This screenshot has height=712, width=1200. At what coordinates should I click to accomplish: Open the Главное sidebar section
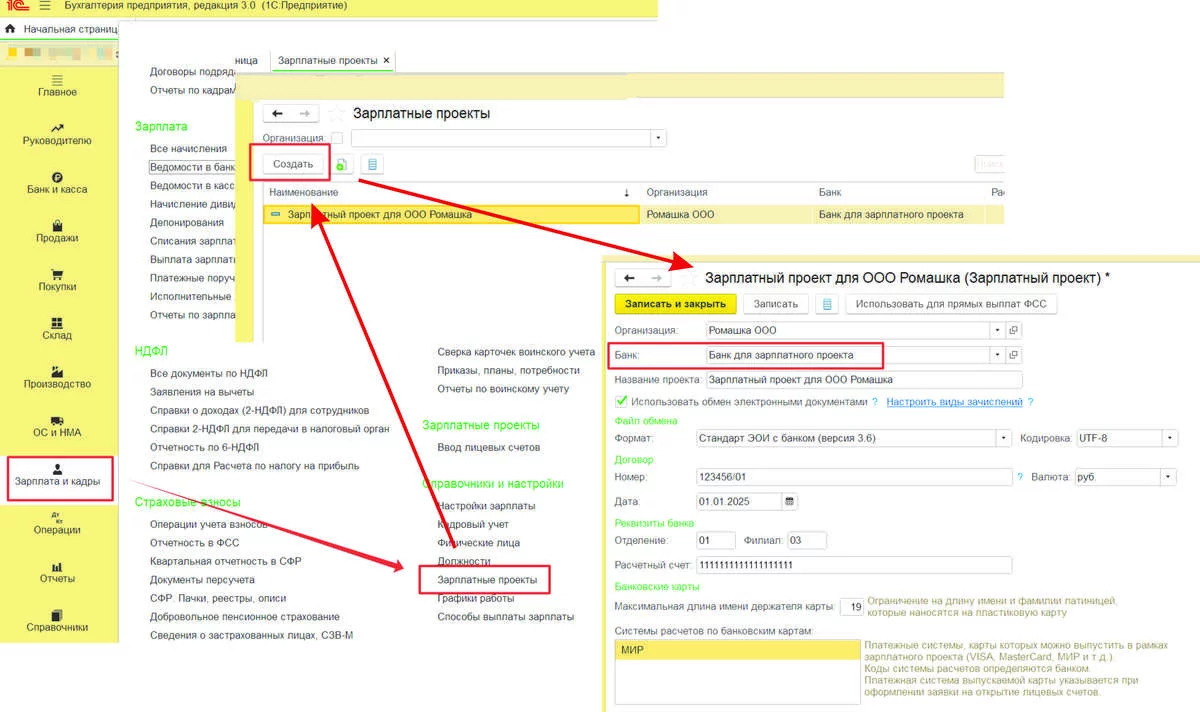(x=57, y=85)
